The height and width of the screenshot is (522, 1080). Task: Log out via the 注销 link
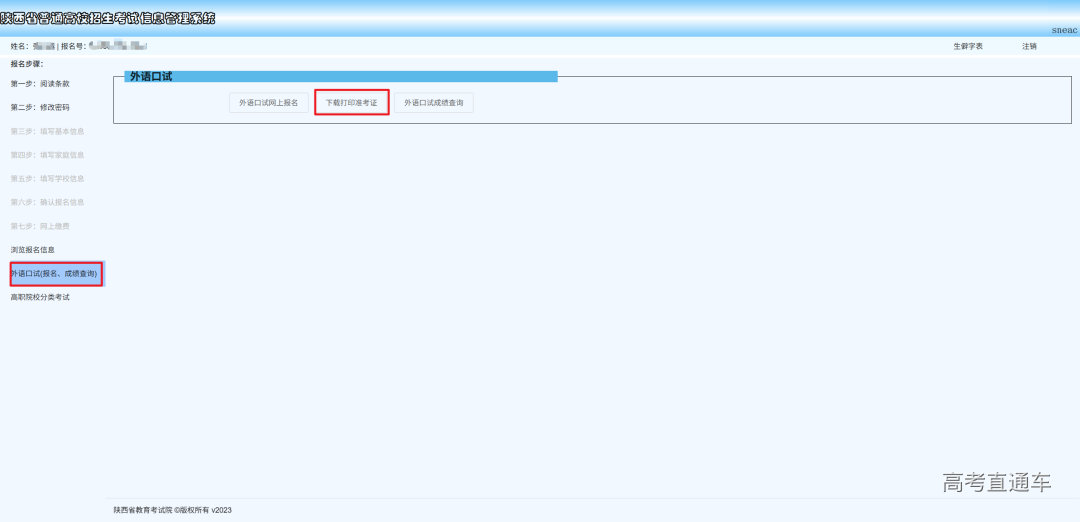(1029, 46)
